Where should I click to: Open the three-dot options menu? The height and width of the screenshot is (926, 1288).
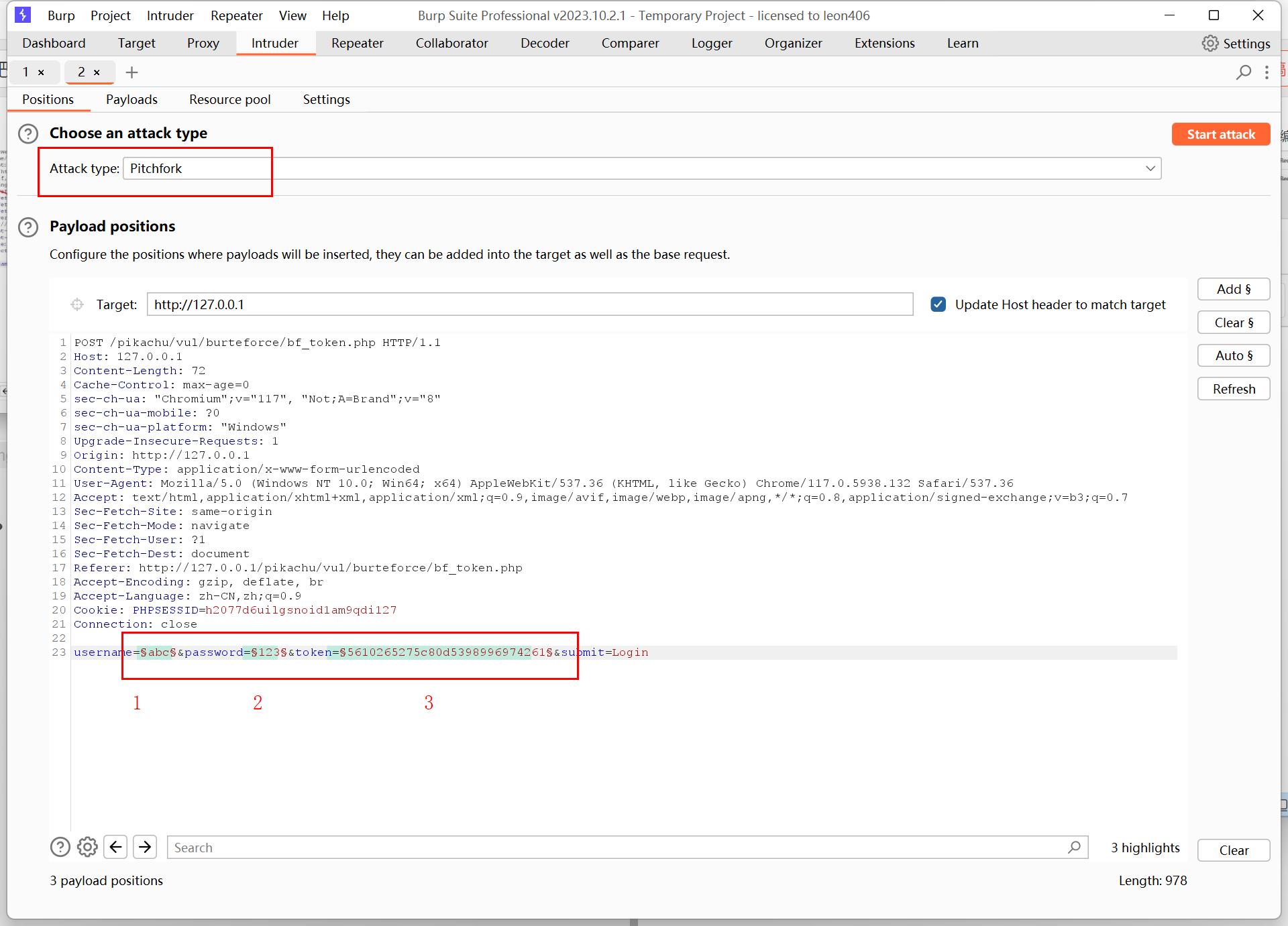[1267, 72]
